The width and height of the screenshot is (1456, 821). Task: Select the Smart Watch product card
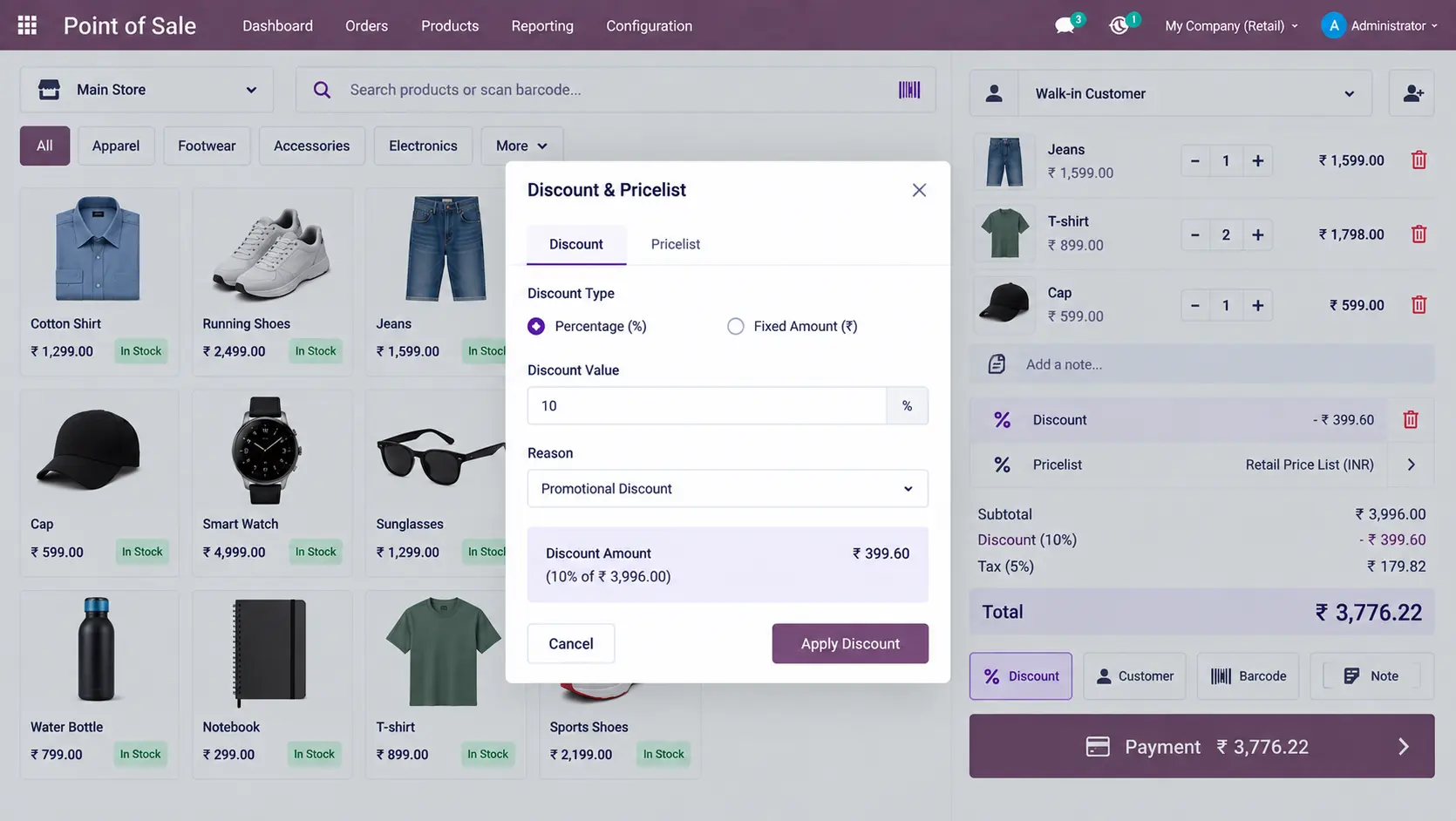[x=272, y=483]
